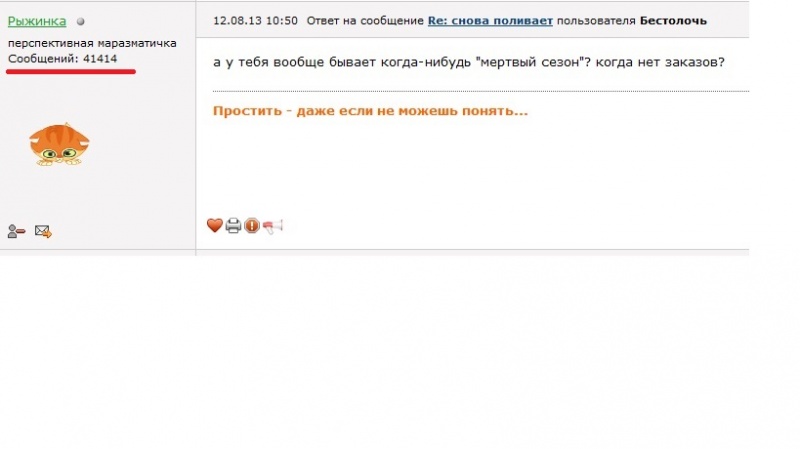Viewport: 800px width, 449px height.
Task: Open the profile link Рыжинка
Action: coord(37,21)
